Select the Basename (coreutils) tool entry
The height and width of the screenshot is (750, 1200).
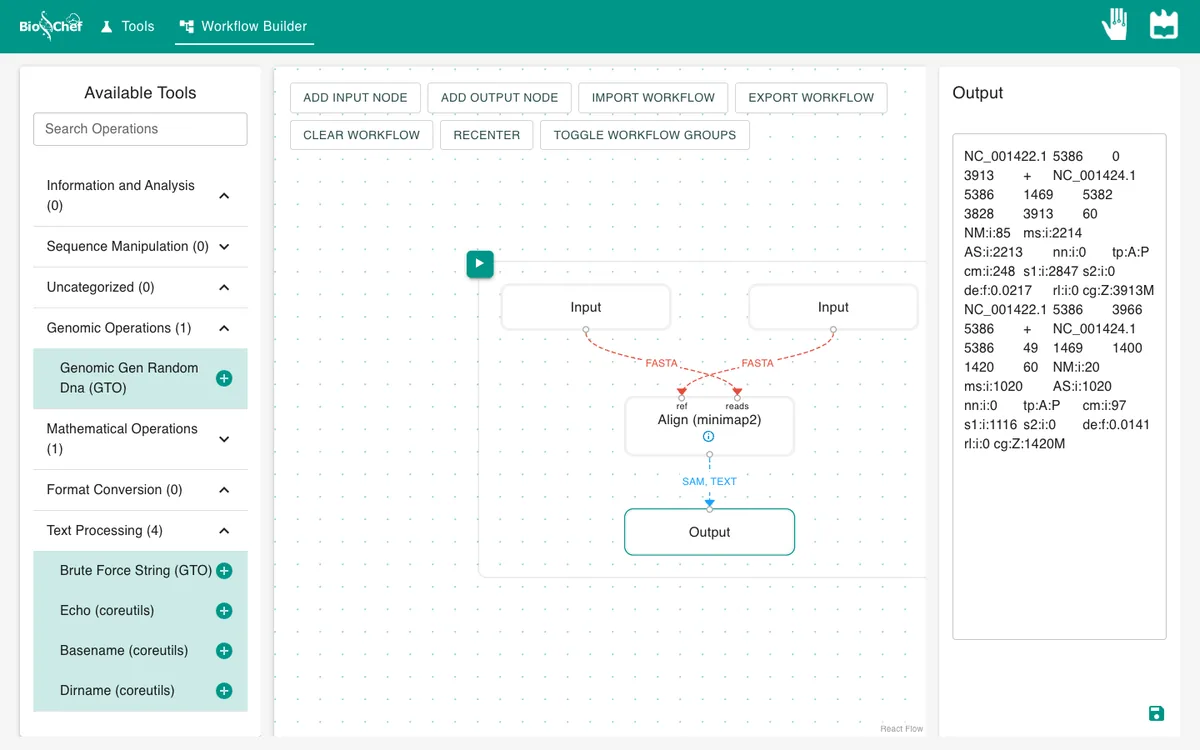pyautogui.click(x=140, y=651)
